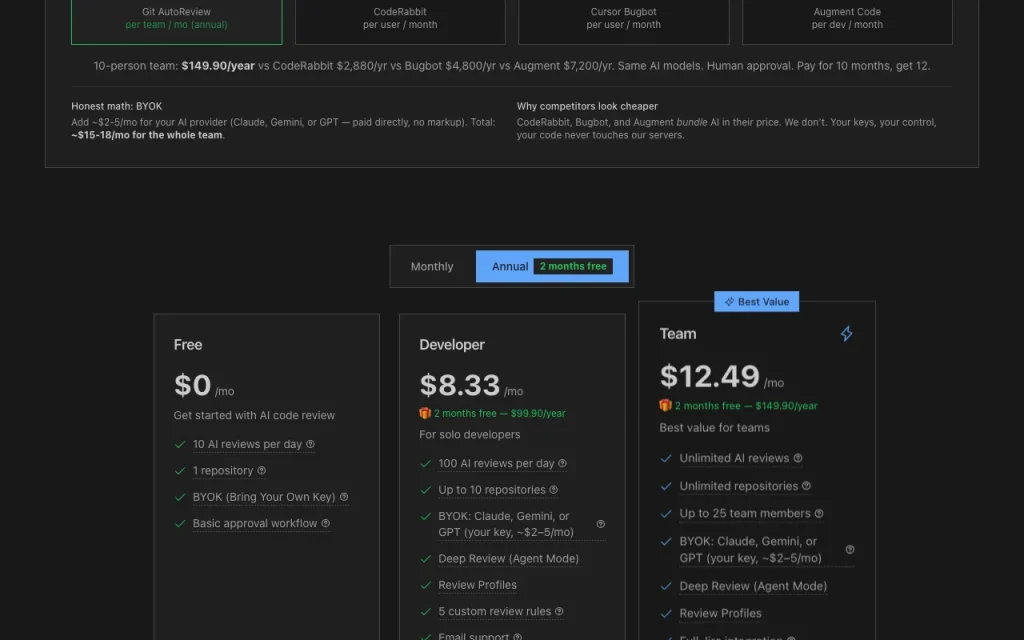Select the Git AutoReview comparison card

click(176, 21)
